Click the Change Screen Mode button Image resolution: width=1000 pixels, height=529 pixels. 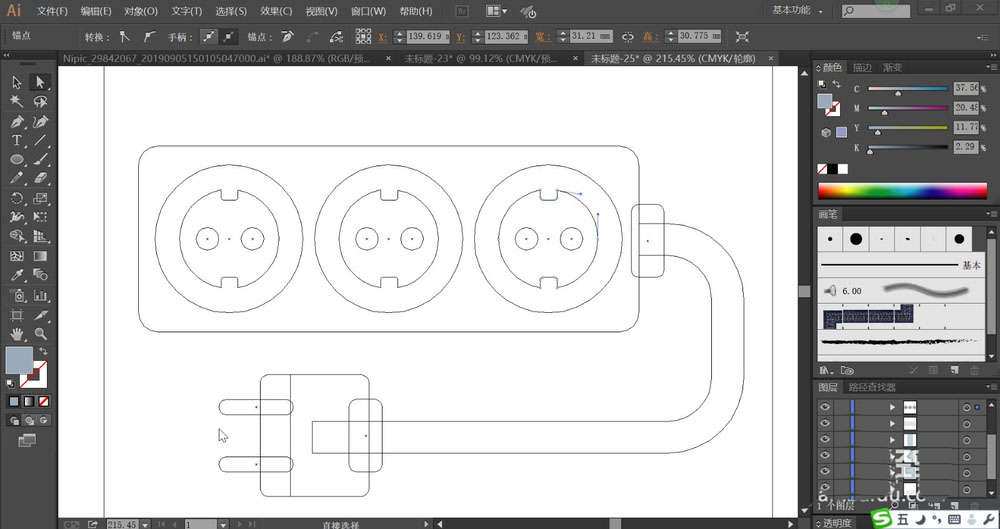[27, 440]
